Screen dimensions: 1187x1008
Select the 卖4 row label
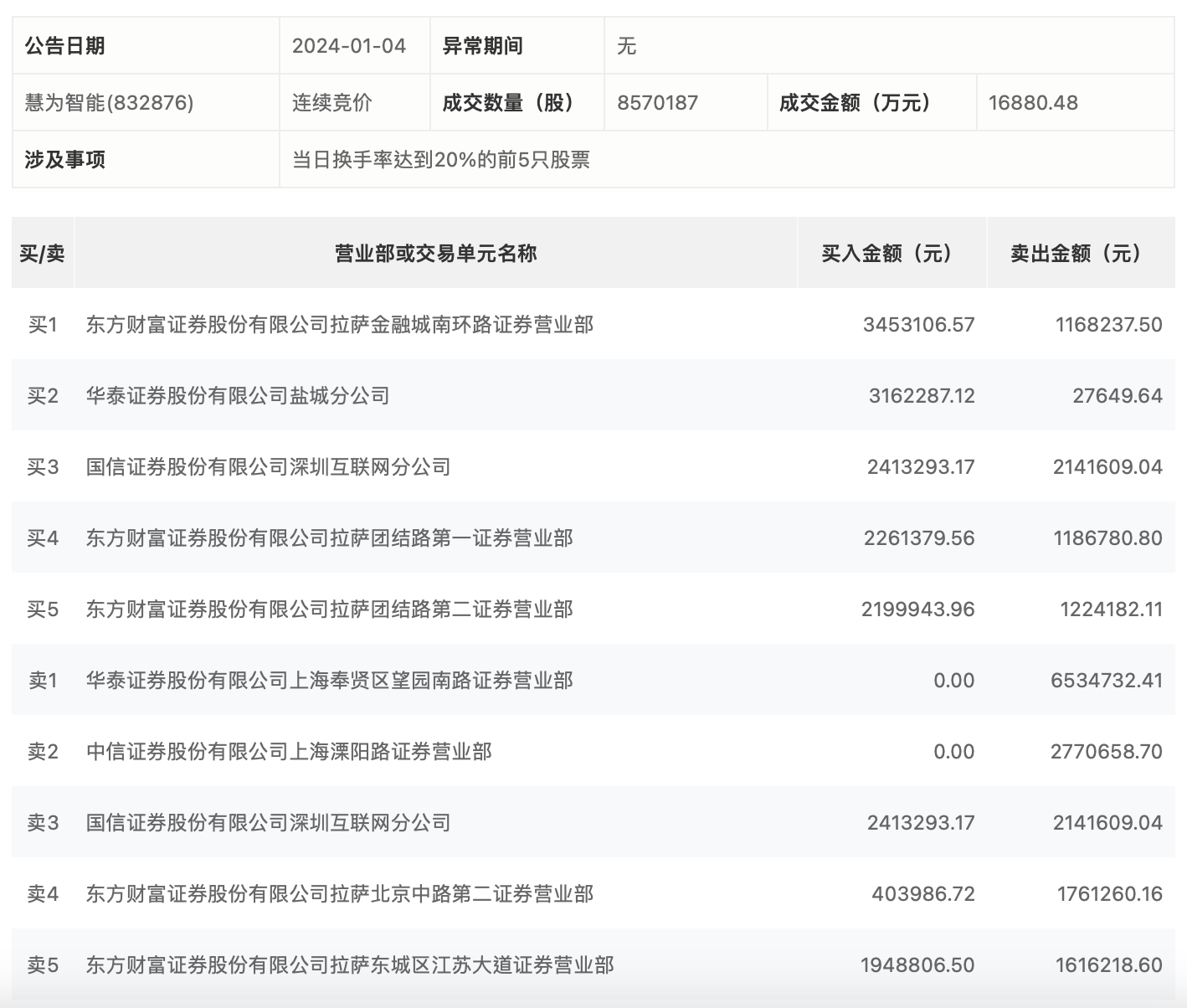tap(43, 893)
